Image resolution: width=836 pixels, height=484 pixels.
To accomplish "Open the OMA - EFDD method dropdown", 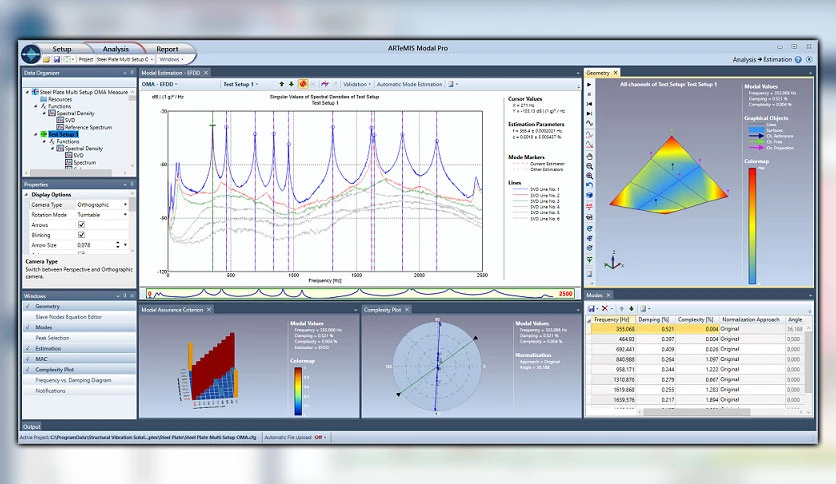I will click(159, 84).
